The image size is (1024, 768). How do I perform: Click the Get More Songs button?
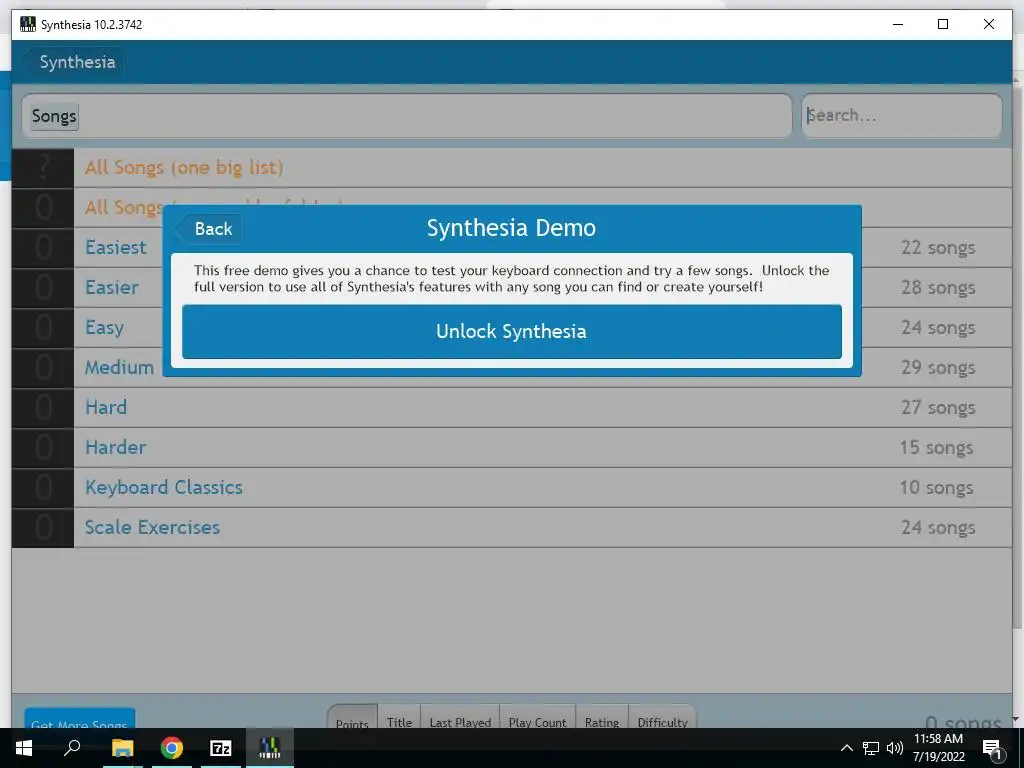(x=80, y=719)
